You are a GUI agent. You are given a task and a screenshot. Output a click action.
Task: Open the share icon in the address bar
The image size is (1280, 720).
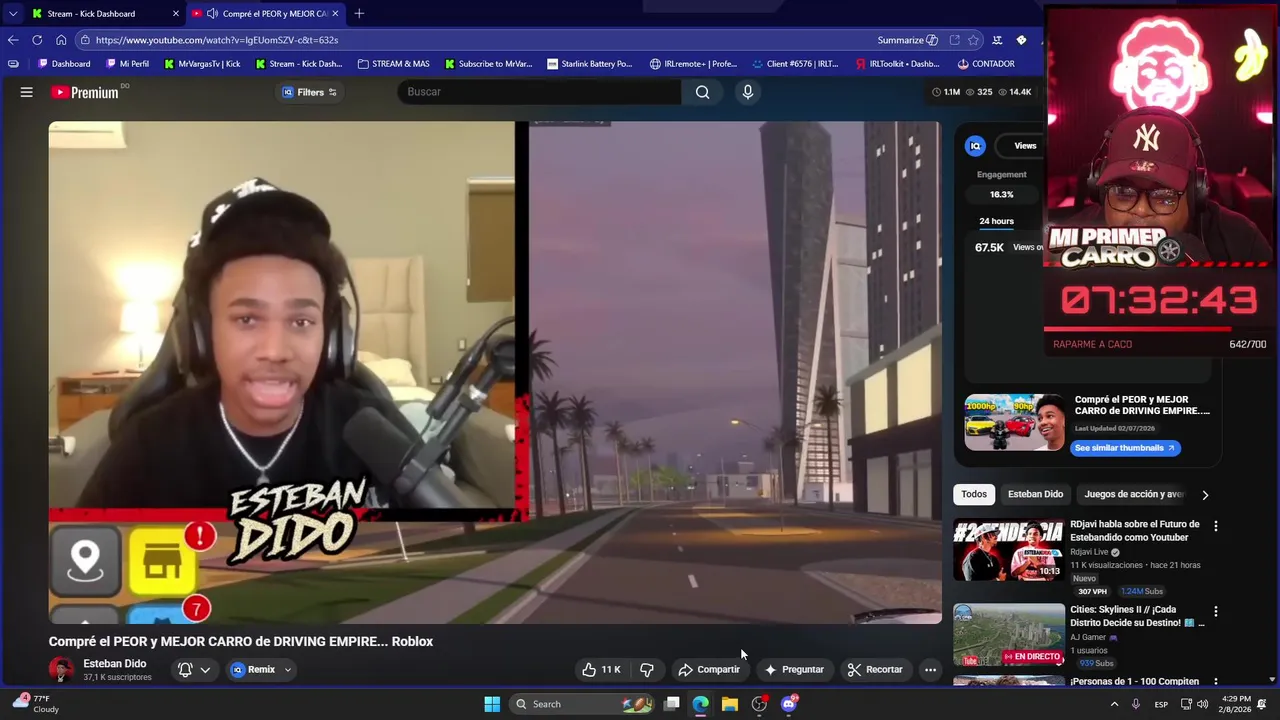pos(954,40)
